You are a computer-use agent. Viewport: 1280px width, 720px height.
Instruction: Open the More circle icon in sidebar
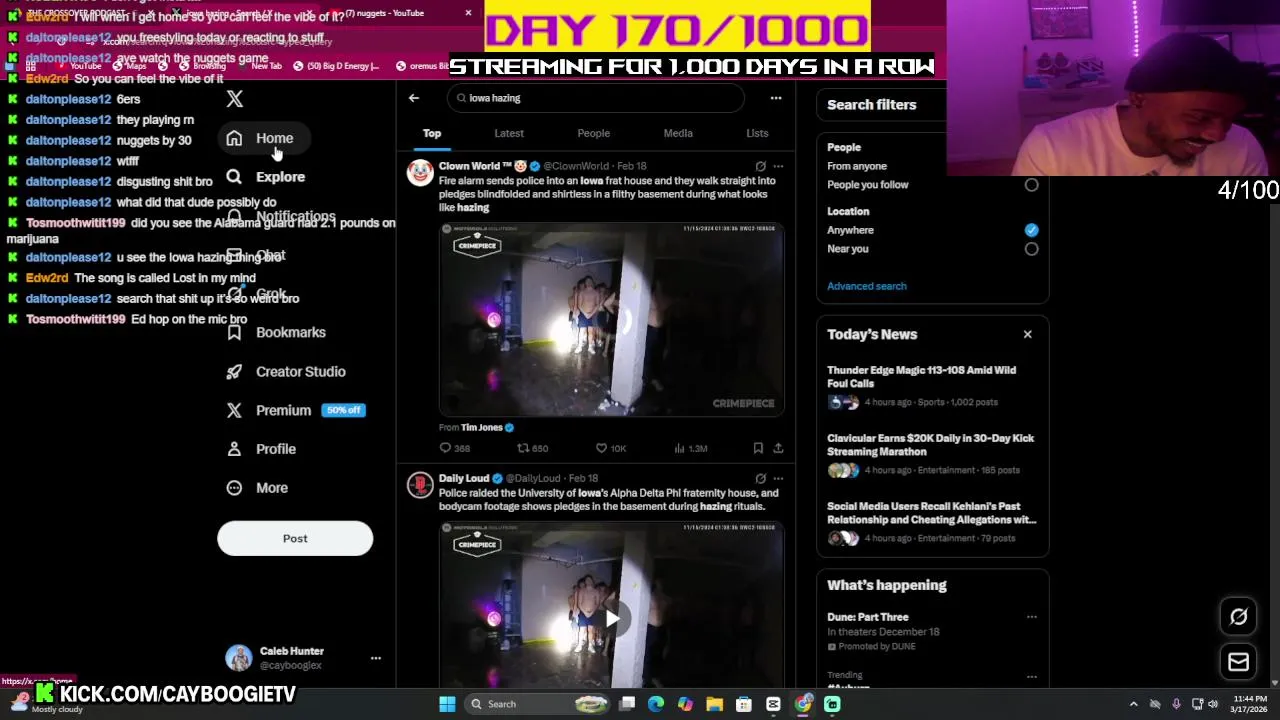(x=234, y=488)
